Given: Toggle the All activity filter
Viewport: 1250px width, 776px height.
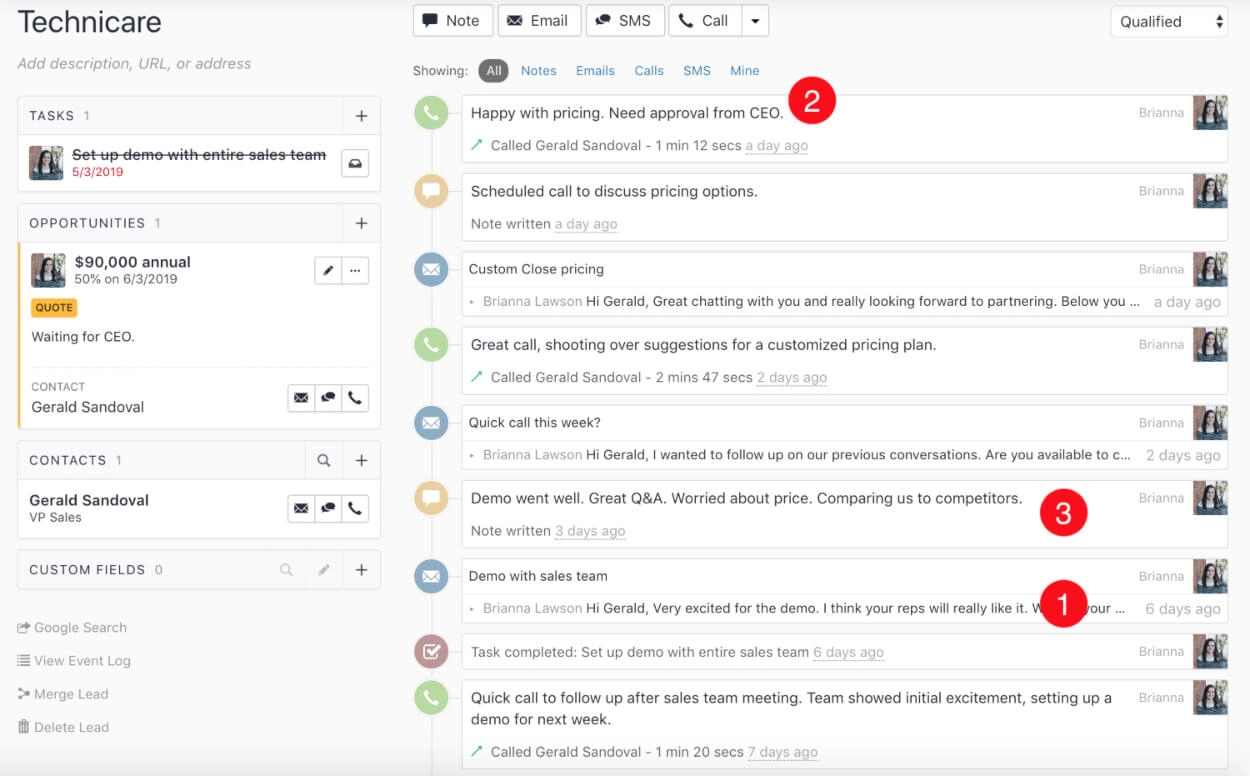Looking at the screenshot, I should coord(493,70).
